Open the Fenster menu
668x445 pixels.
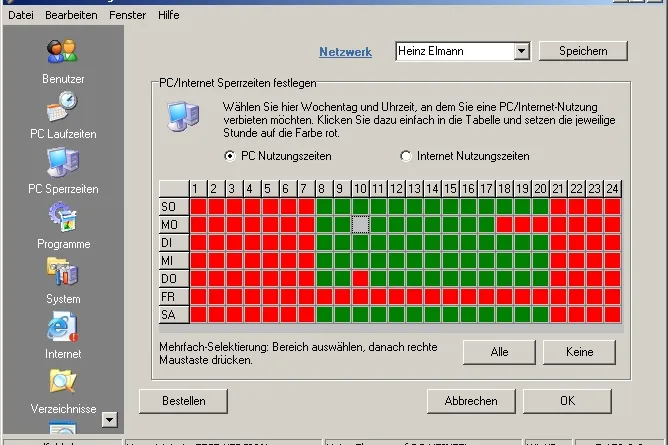coord(127,15)
